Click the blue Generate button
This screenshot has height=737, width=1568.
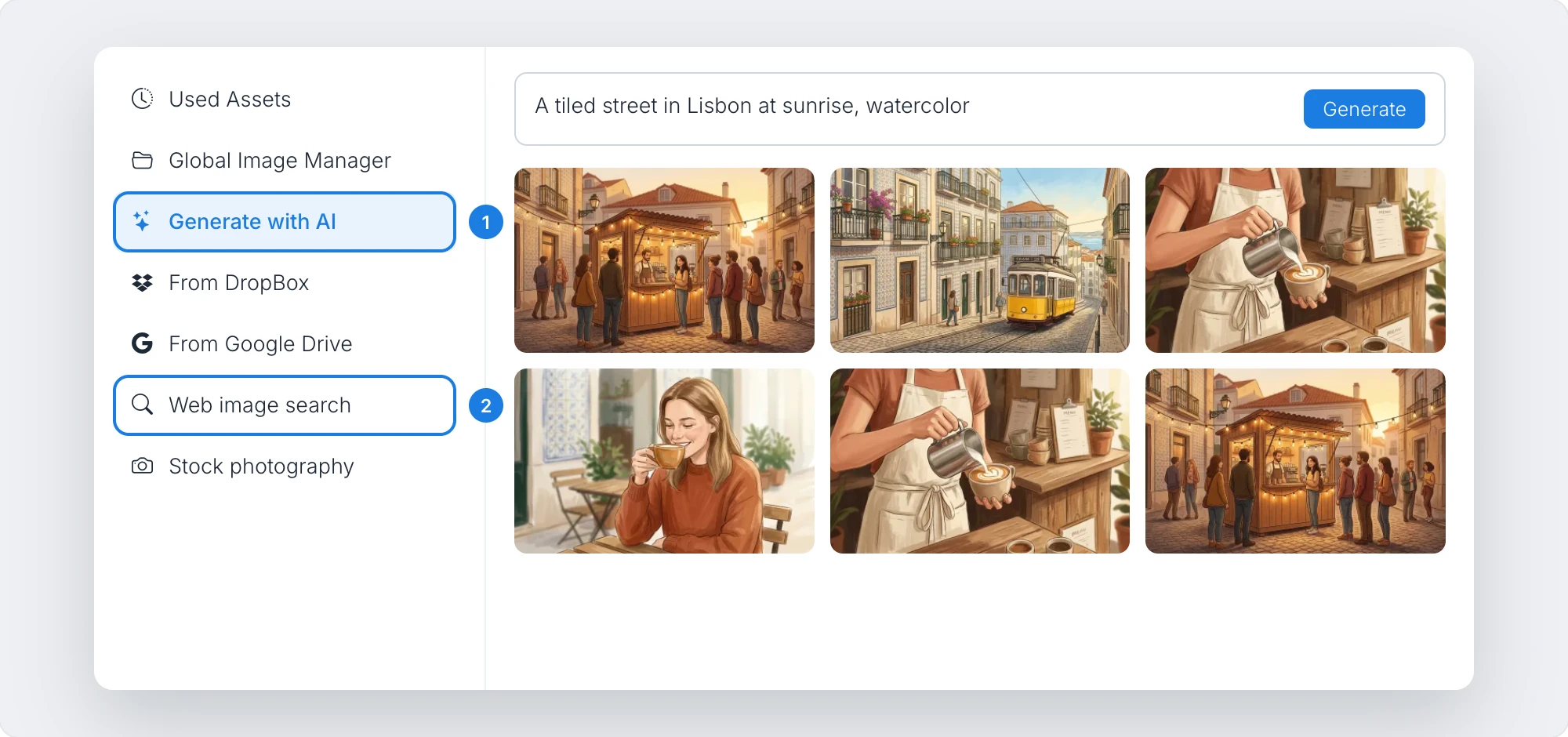tap(1364, 109)
